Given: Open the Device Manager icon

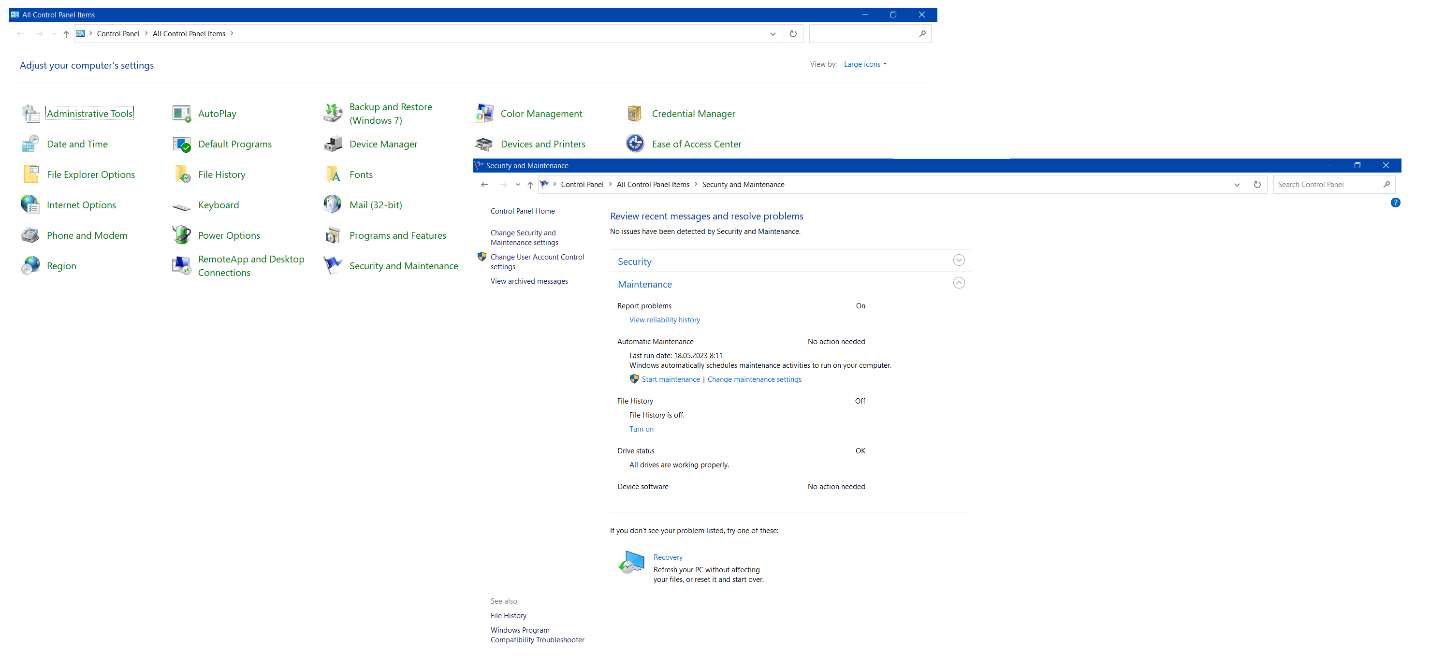Looking at the screenshot, I should [332, 144].
